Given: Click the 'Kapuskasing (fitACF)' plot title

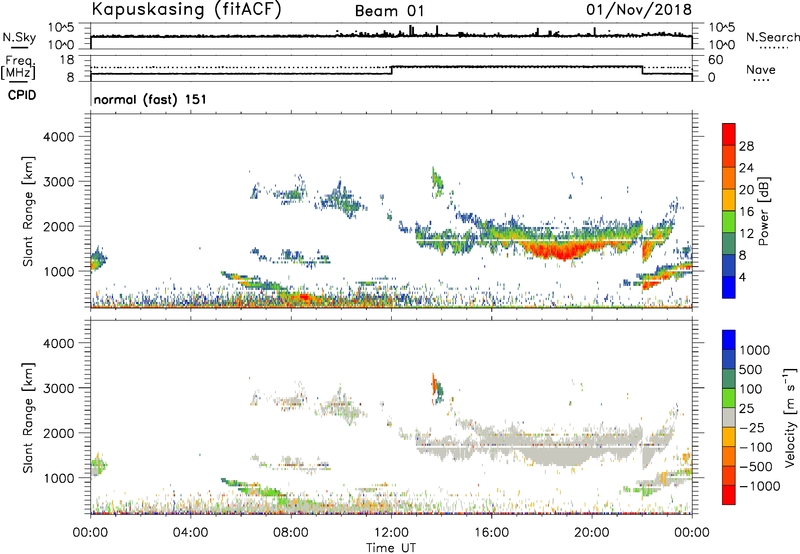Looking at the screenshot, I should click(186, 9).
